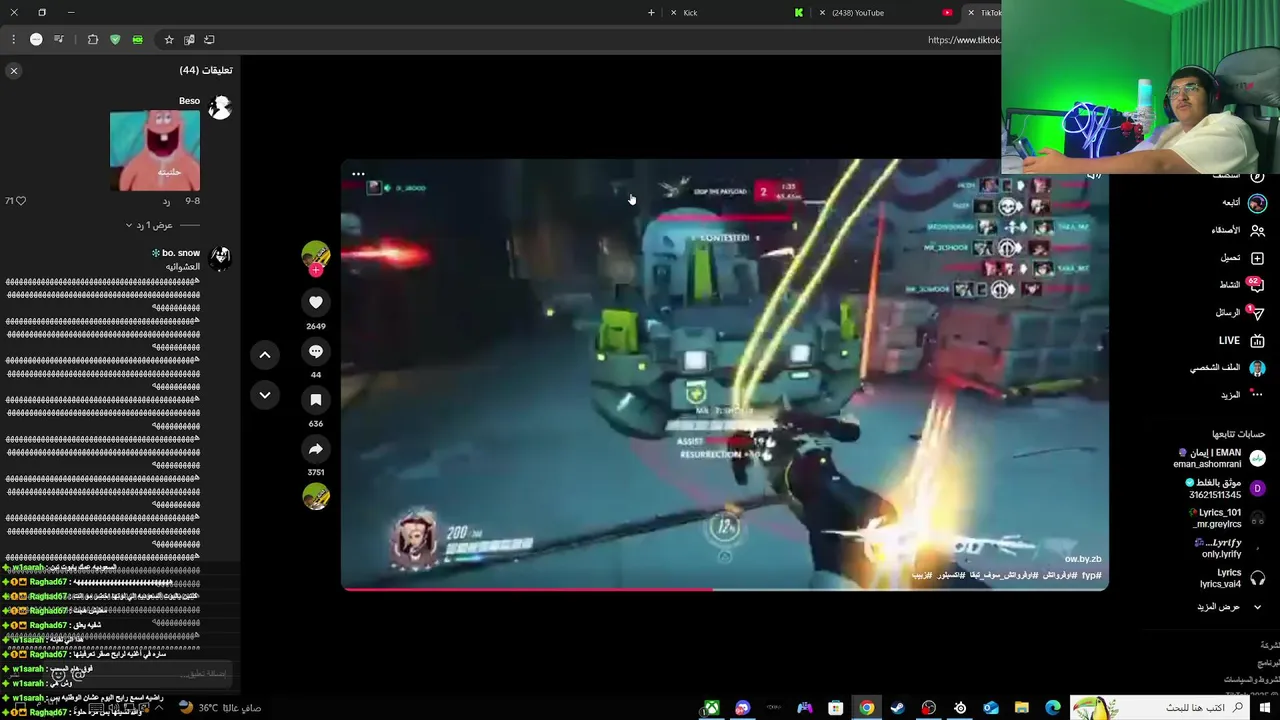The image size is (1280, 720).
Task: Bookmark page with the star icon
Action: [169, 40]
